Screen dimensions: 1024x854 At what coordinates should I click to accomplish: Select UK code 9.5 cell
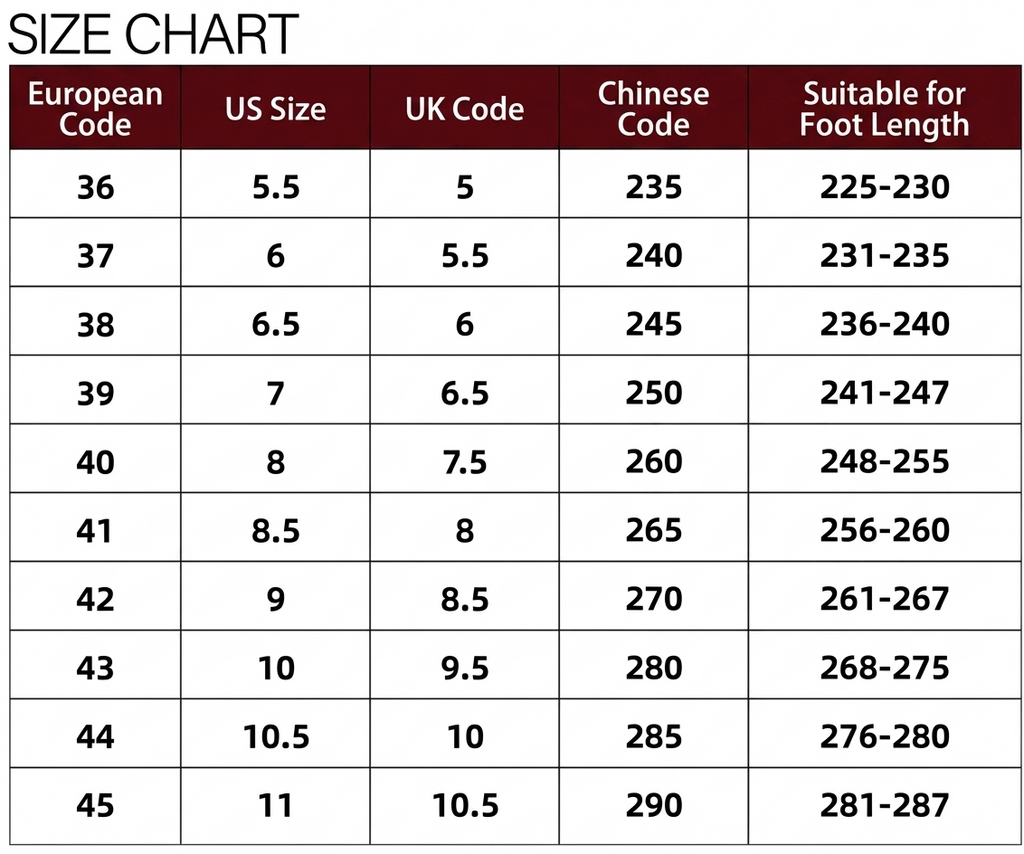(x=464, y=667)
